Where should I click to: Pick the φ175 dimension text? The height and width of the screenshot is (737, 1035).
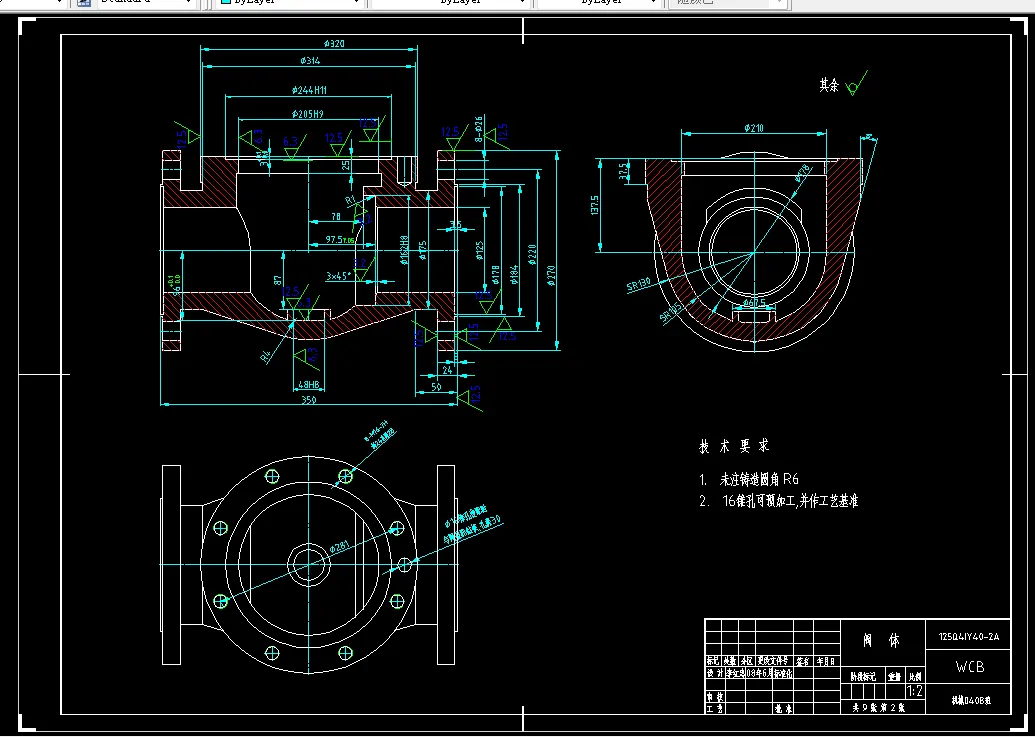pos(423,251)
